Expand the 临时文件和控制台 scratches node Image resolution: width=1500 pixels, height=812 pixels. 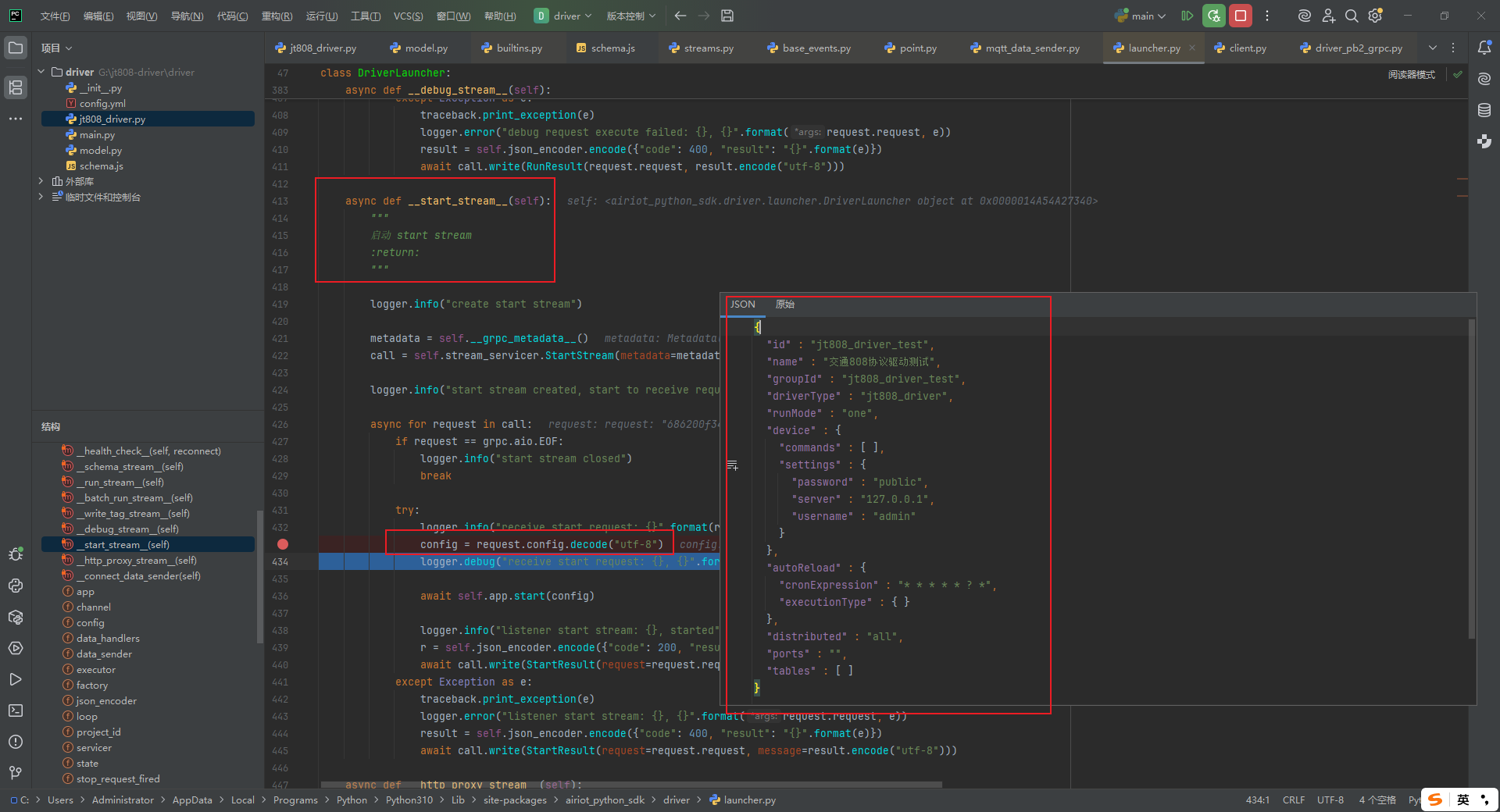41,197
